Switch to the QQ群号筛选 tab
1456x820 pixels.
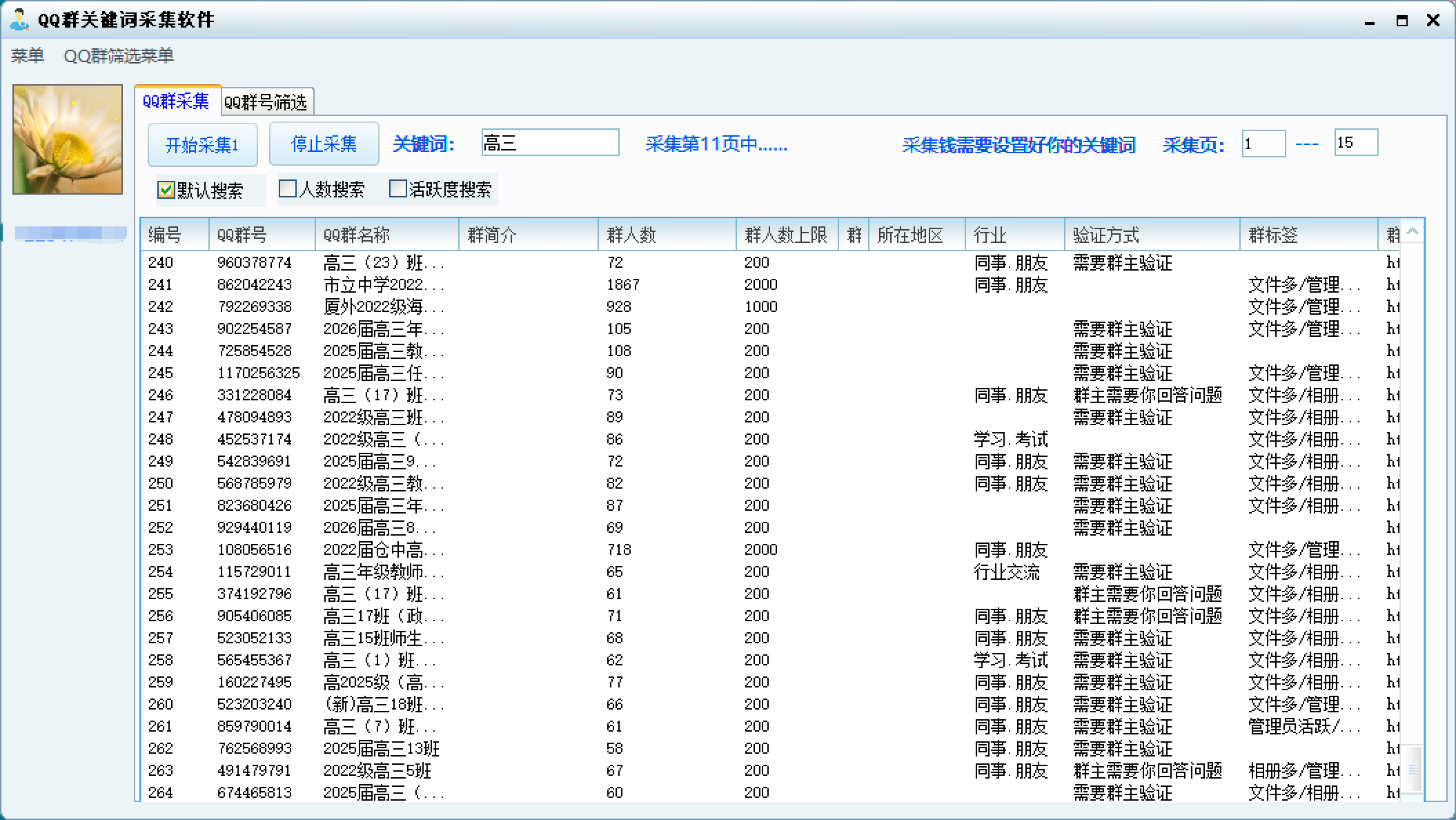266,103
